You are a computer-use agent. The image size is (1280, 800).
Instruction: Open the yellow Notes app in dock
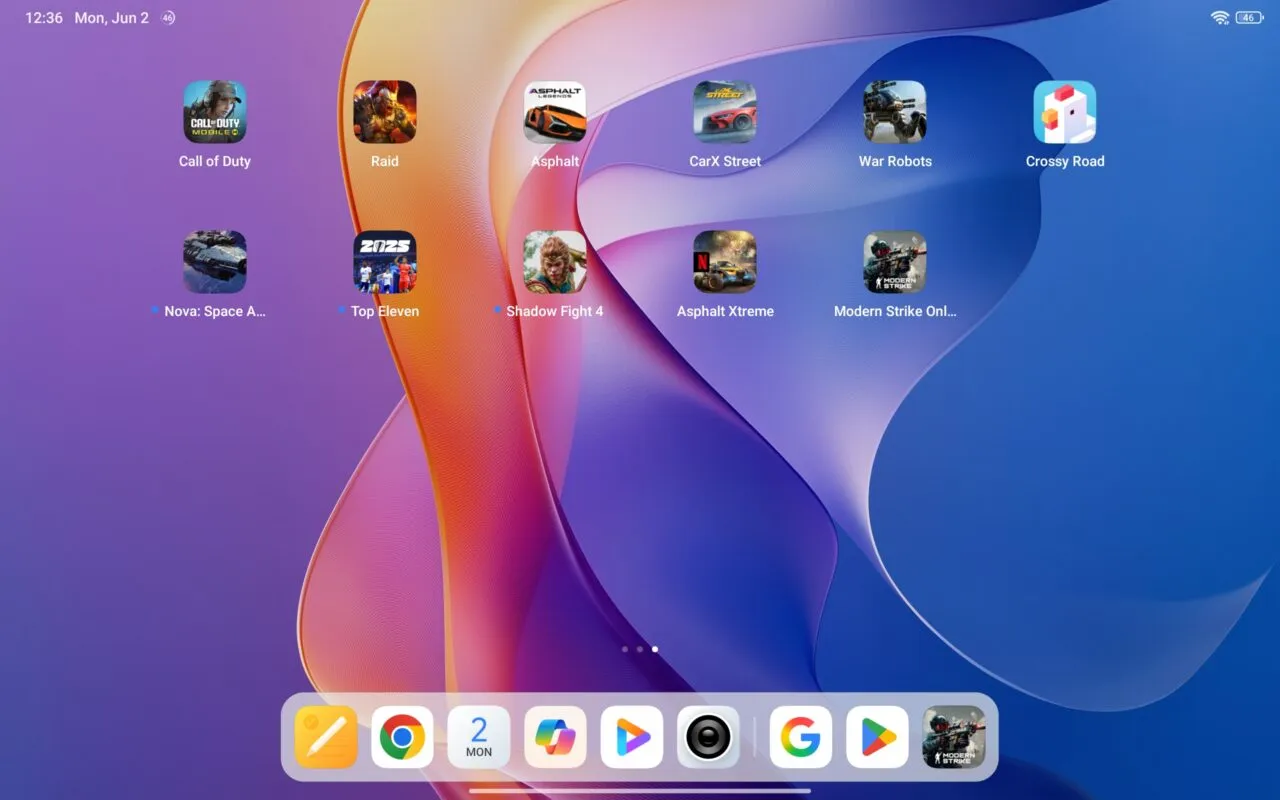326,737
